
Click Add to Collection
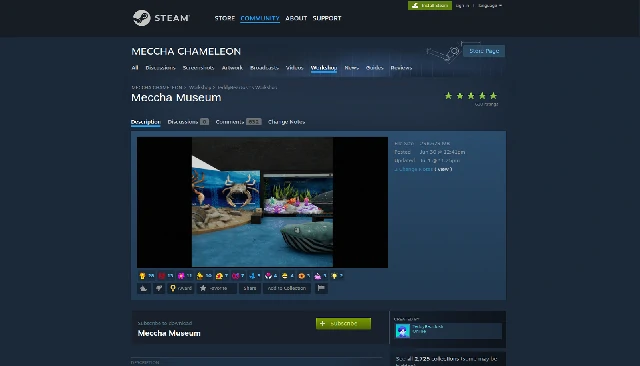[x=287, y=288]
